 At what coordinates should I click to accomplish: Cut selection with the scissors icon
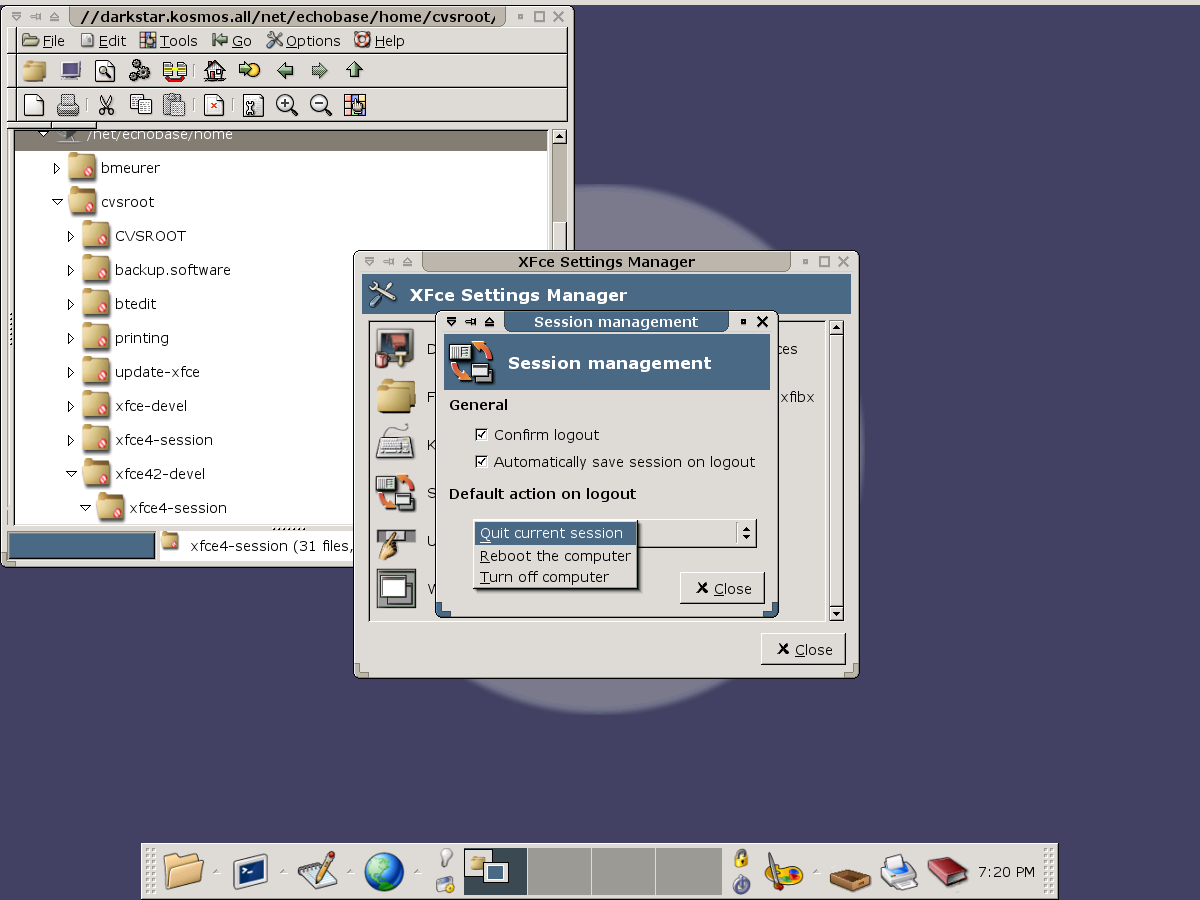(106, 105)
